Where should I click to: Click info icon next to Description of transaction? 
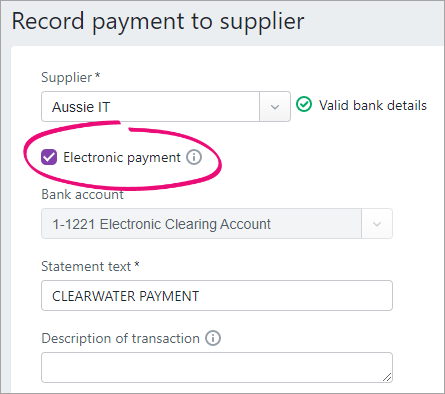click(213, 338)
